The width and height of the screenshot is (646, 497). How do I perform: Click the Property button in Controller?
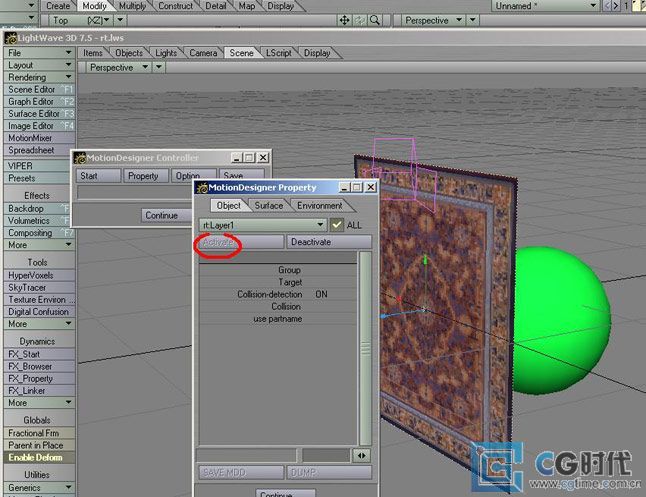(144, 176)
